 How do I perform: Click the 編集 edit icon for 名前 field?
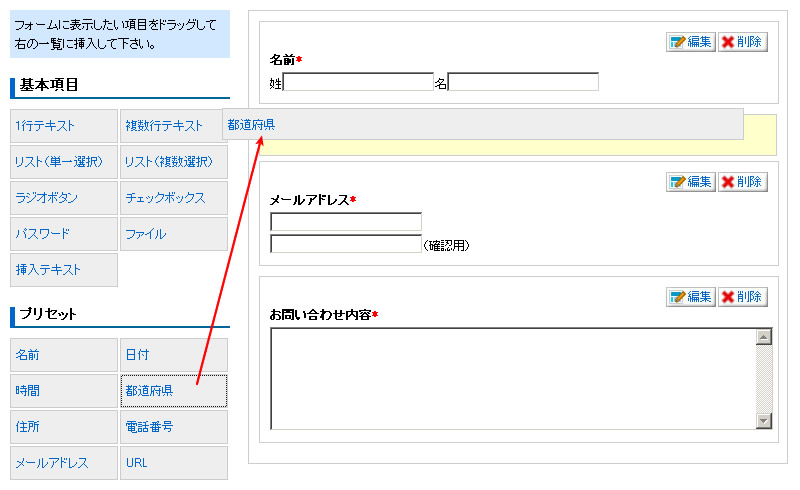pos(690,42)
